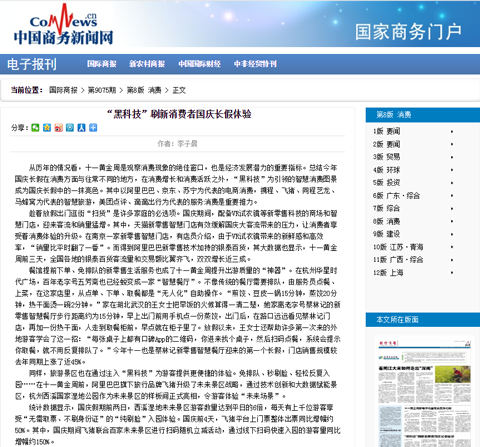The image size is (480, 447).
Task: Share the article via WeChat icon
Action: pos(35,128)
